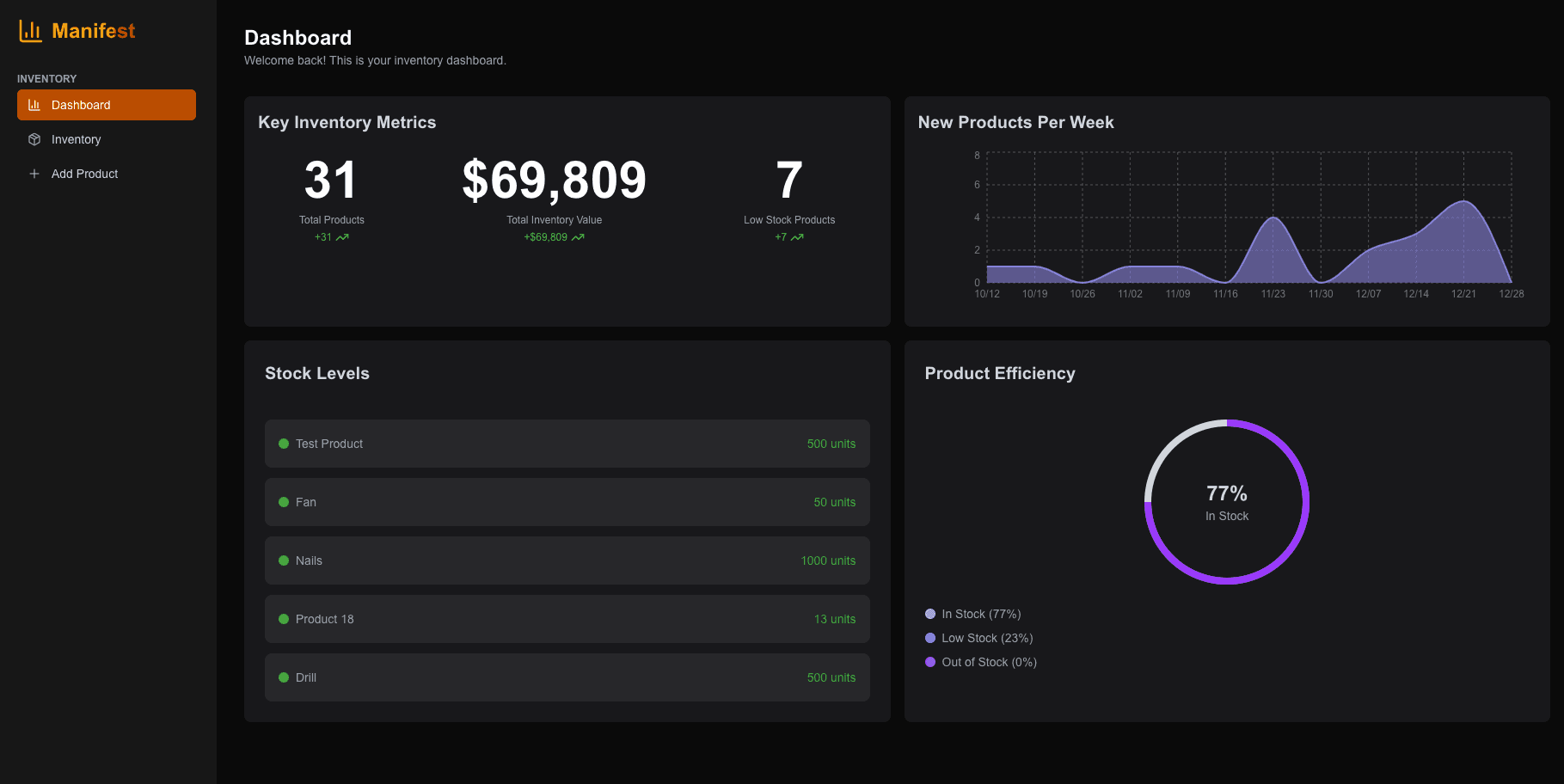Open the Add Product page
This screenshot has width=1564, height=784.
click(x=84, y=174)
